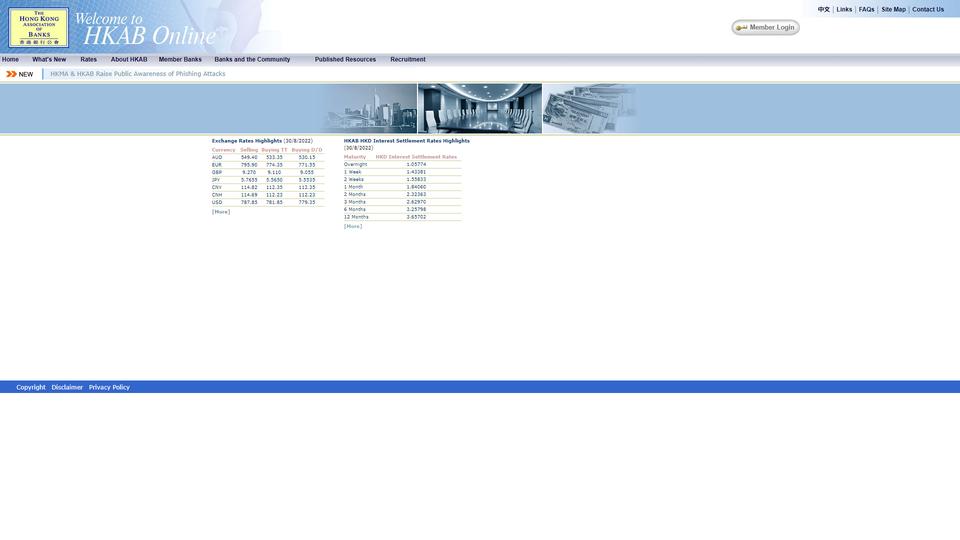Click the orange NEW arrows icon

click(11, 74)
